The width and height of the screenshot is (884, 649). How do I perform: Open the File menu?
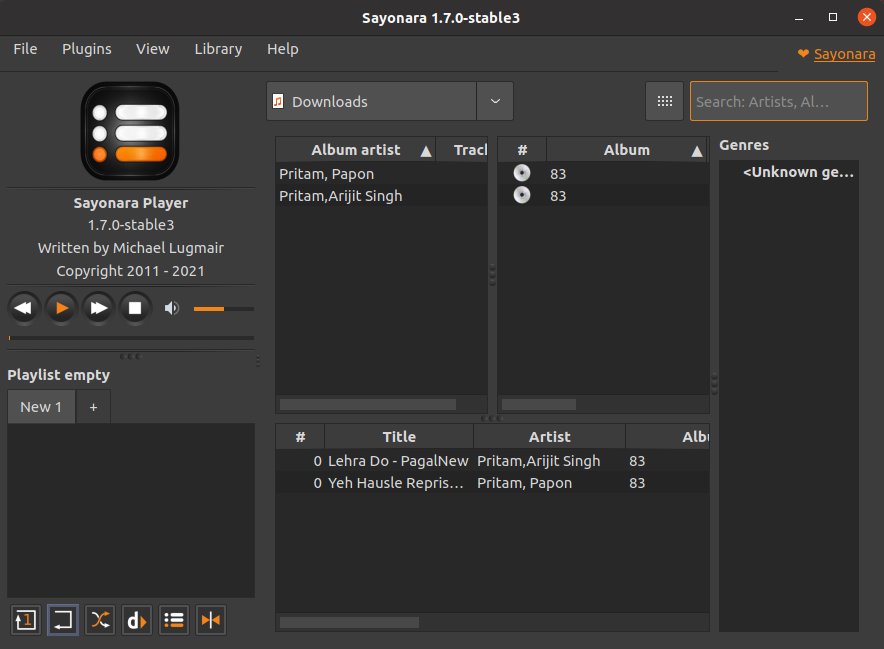point(25,49)
